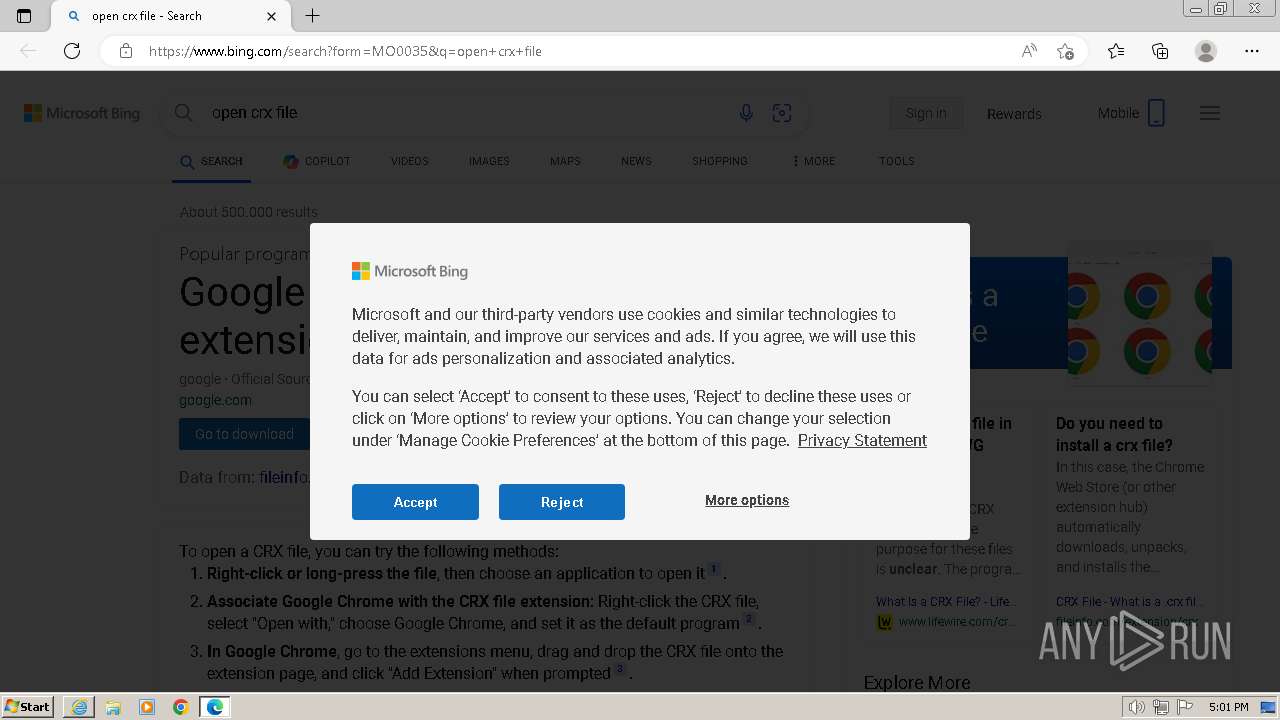The width and height of the screenshot is (1280, 720).
Task: Switch to the VIDEOS tab
Action: click(410, 161)
